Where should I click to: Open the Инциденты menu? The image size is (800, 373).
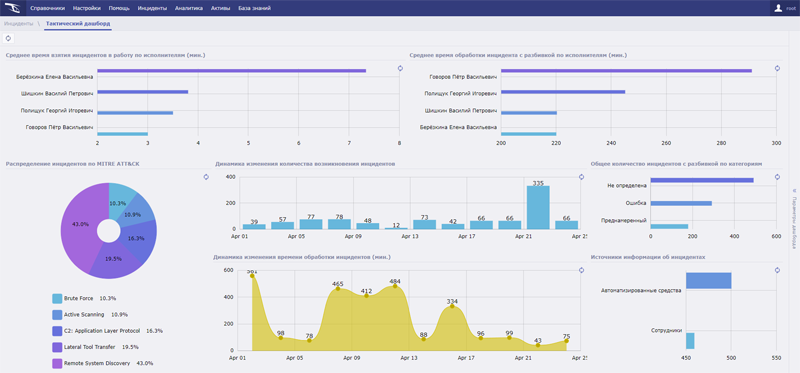[152, 8]
